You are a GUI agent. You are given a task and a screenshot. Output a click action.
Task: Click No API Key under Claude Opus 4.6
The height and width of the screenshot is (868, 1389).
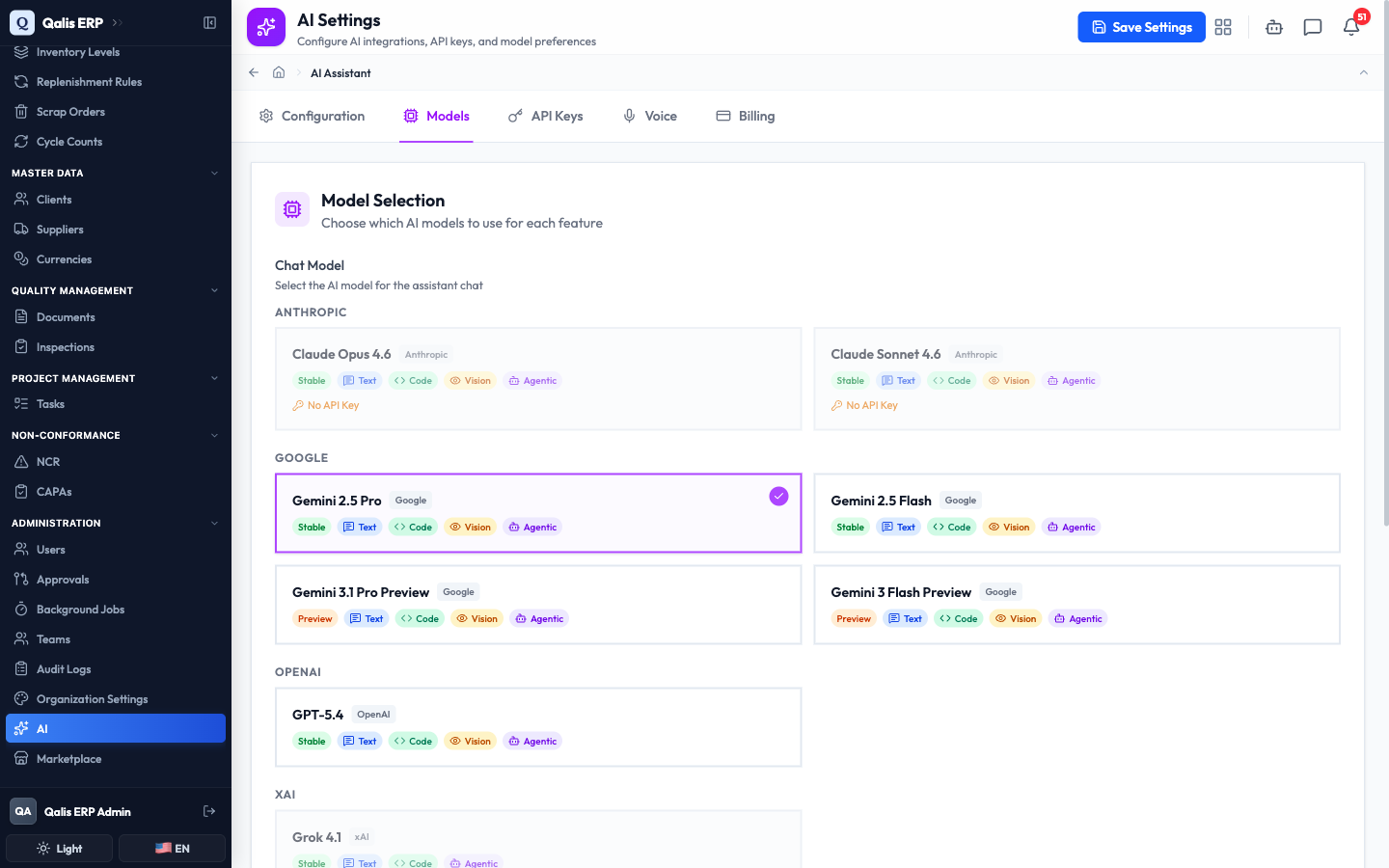(x=326, y=405)
